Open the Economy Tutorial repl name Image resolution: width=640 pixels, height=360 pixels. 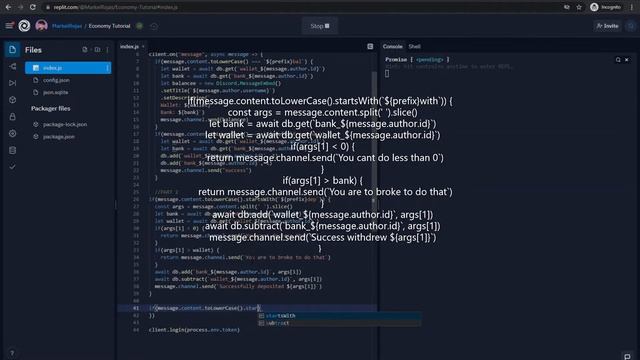109,26
